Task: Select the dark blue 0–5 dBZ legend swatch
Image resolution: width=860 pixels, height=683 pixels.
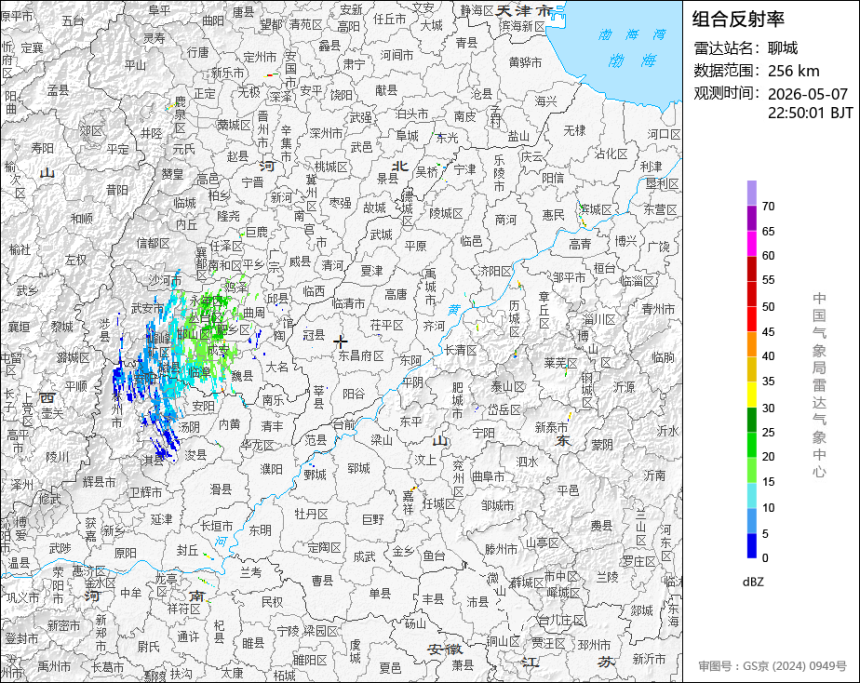Action: [751, 546]
